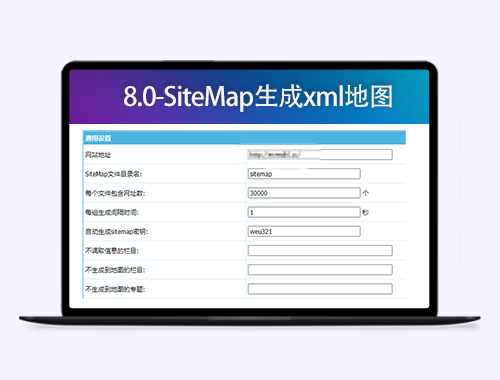500x380 pixels.
Task: Click the 8.0-SiteMap生成xml地图 banner title
Action: 258,97
